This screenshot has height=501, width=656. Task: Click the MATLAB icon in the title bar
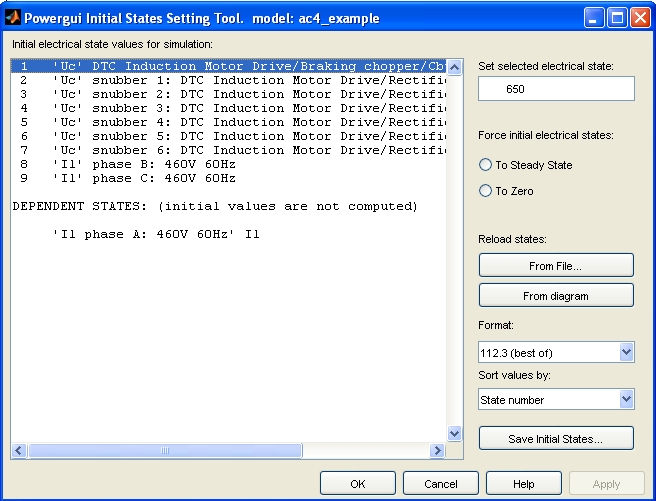(x=13, y=18)
